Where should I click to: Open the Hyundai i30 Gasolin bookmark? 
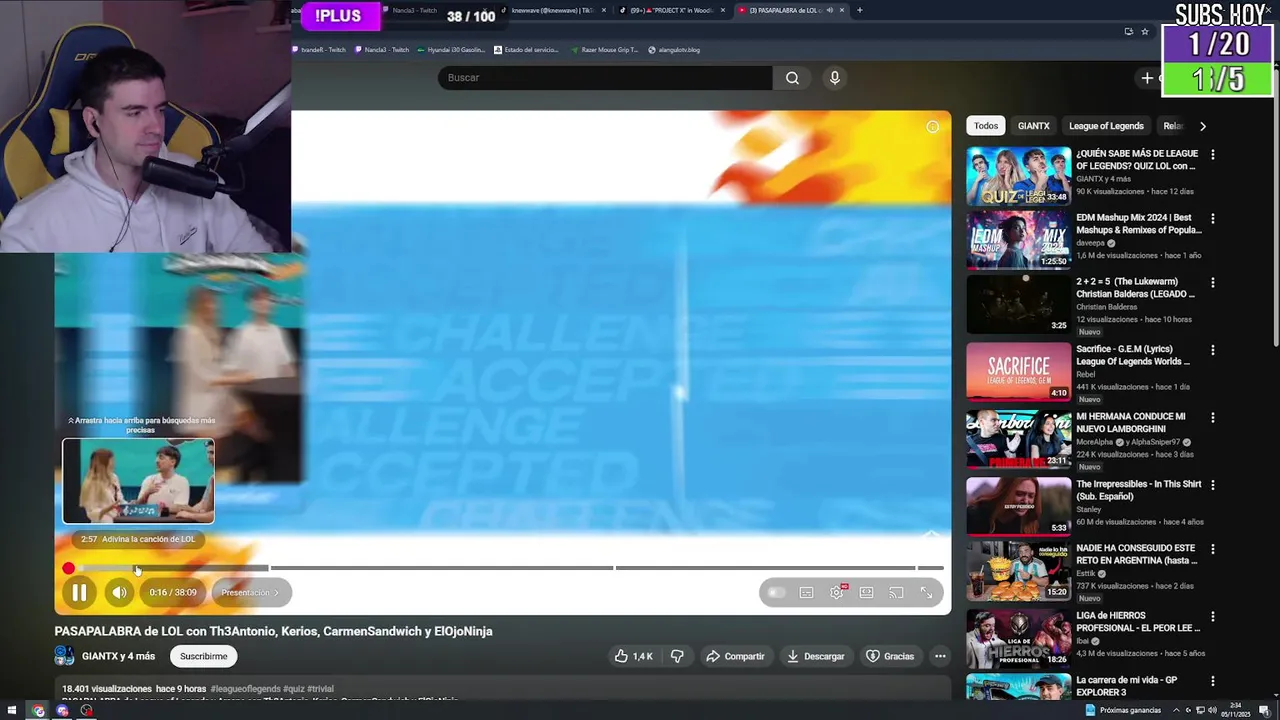(451, 49)
